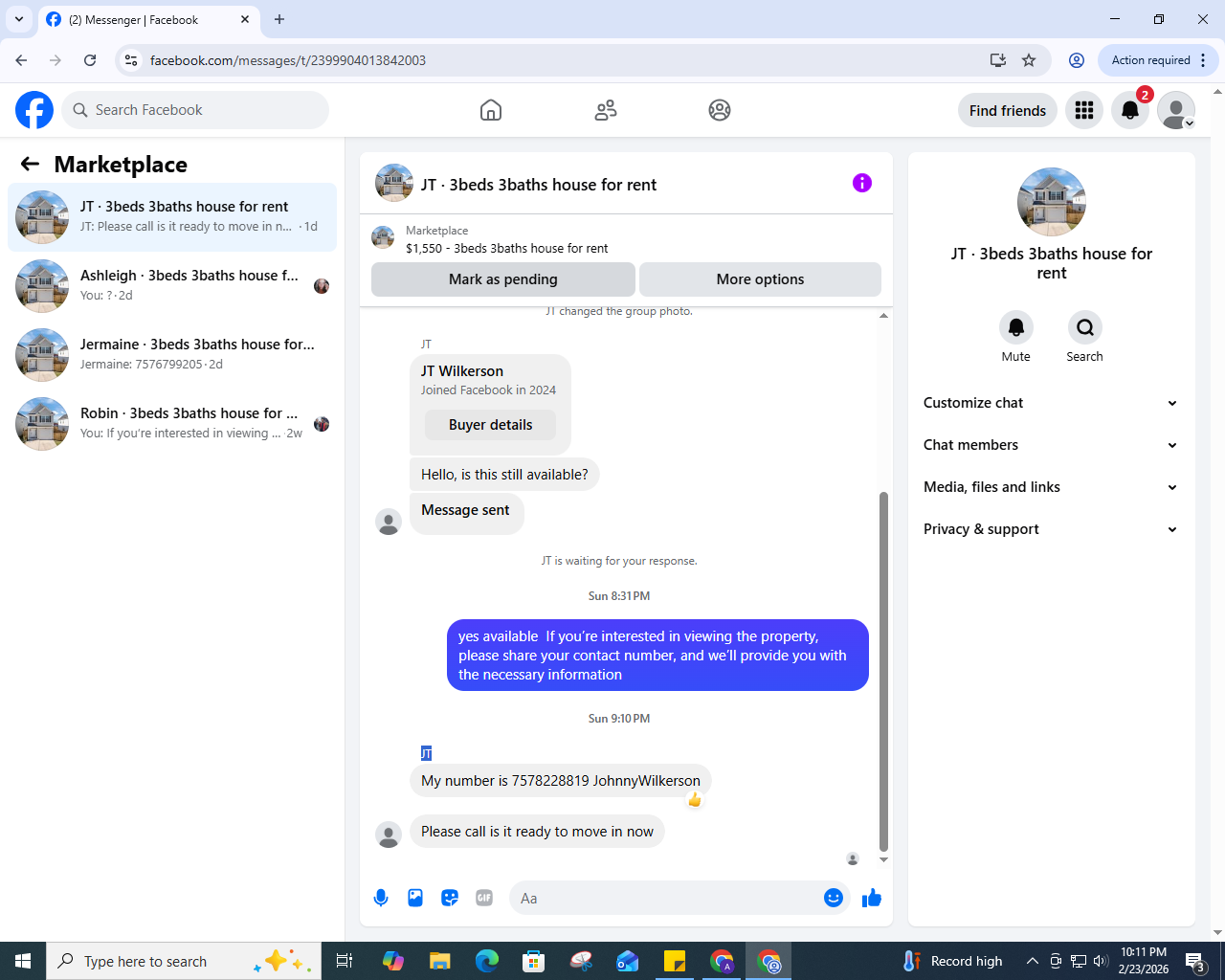Viewport: 1225px width, 980px height.
Task: Open Microsoft Edge from the taskbar
Action: 487,961
